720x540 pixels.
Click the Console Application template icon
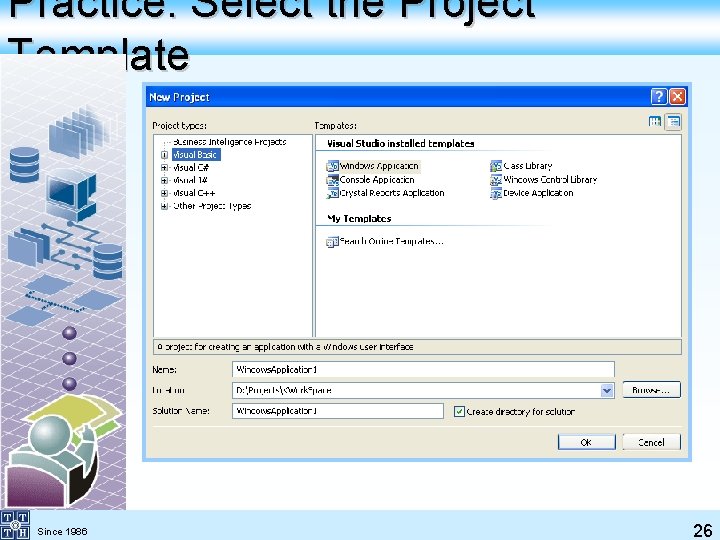click(x=332, y=180)
